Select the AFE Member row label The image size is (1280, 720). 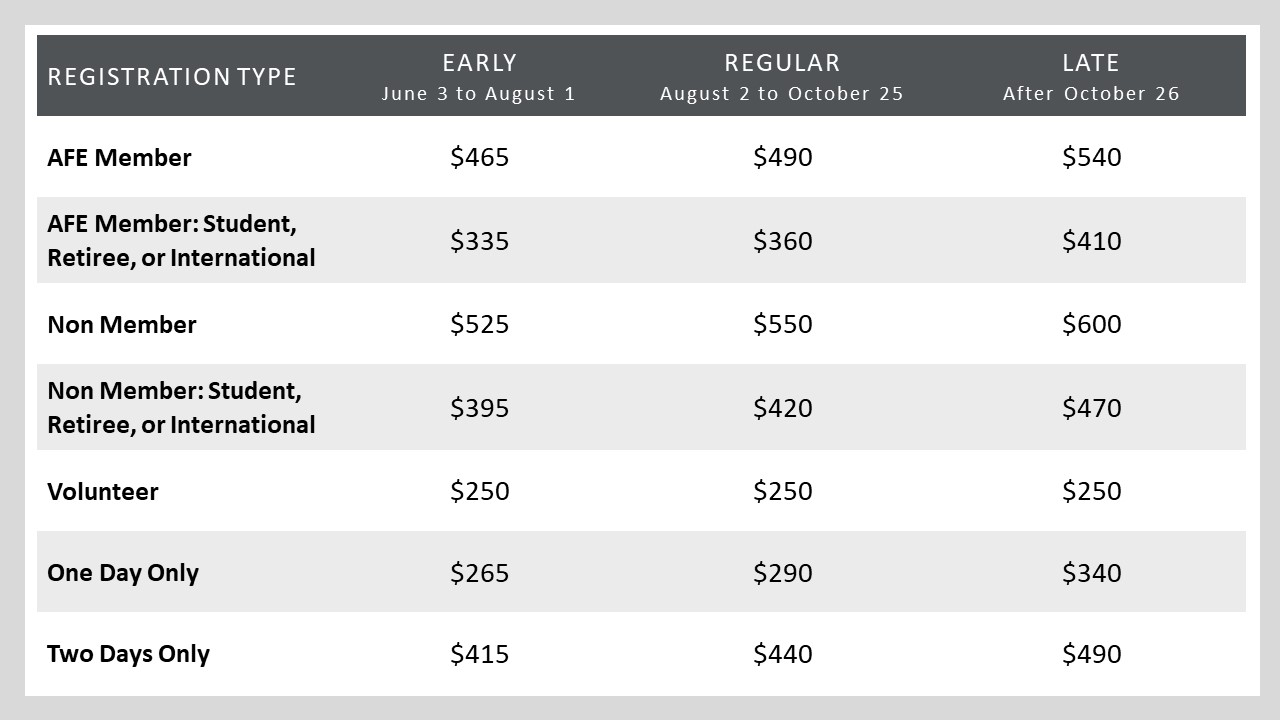(x=119, y=158)
